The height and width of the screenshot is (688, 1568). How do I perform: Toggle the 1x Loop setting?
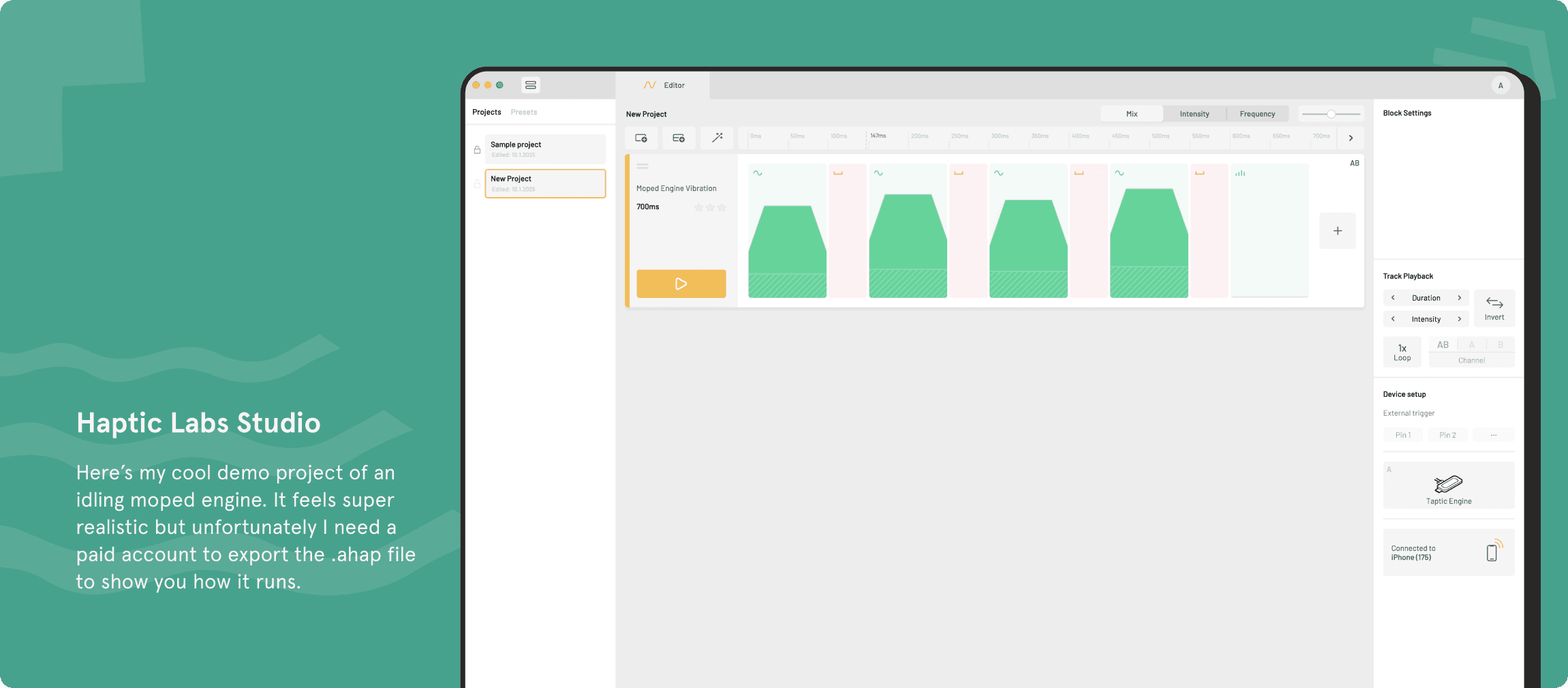1402,353
